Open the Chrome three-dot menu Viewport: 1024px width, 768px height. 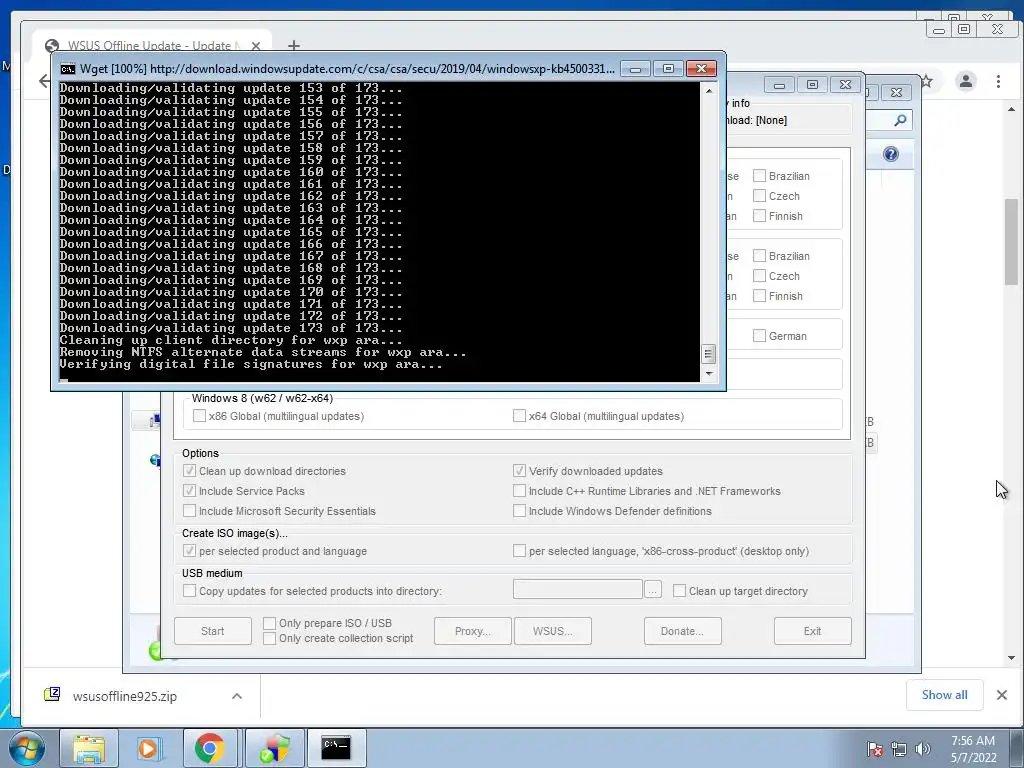click(x=998, y=81)
